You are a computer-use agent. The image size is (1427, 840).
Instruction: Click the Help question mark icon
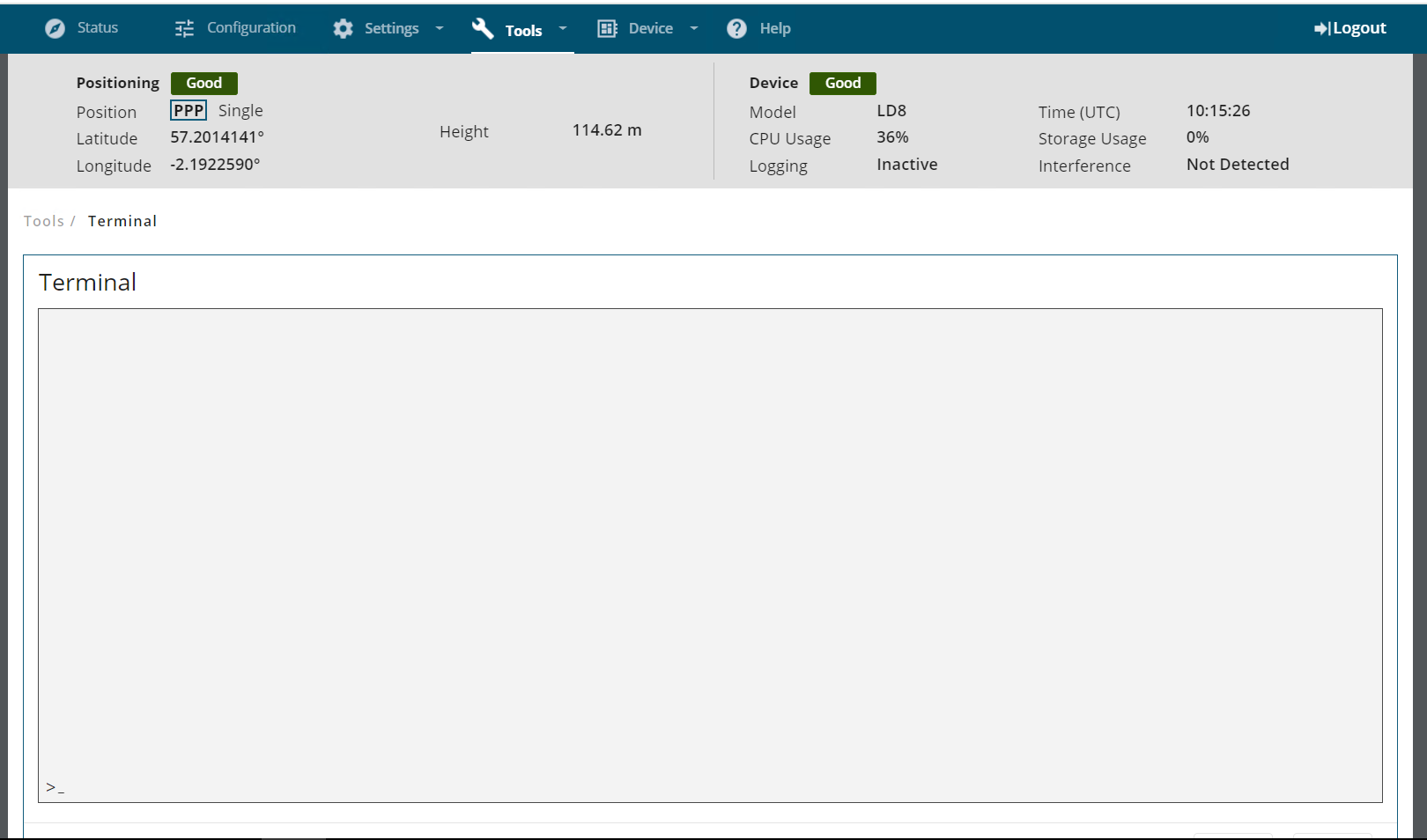(736, 28)
